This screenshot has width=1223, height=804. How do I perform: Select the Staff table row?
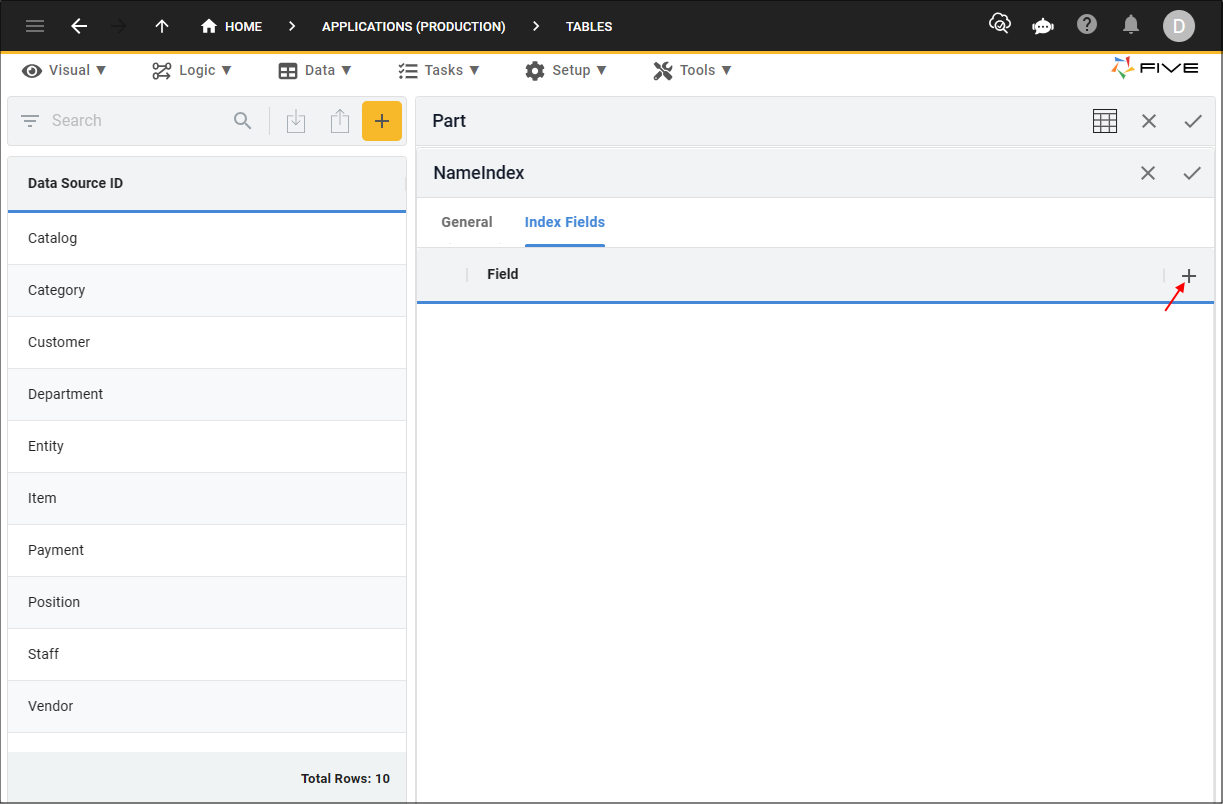pyautogui.click(x=207, y=654)
